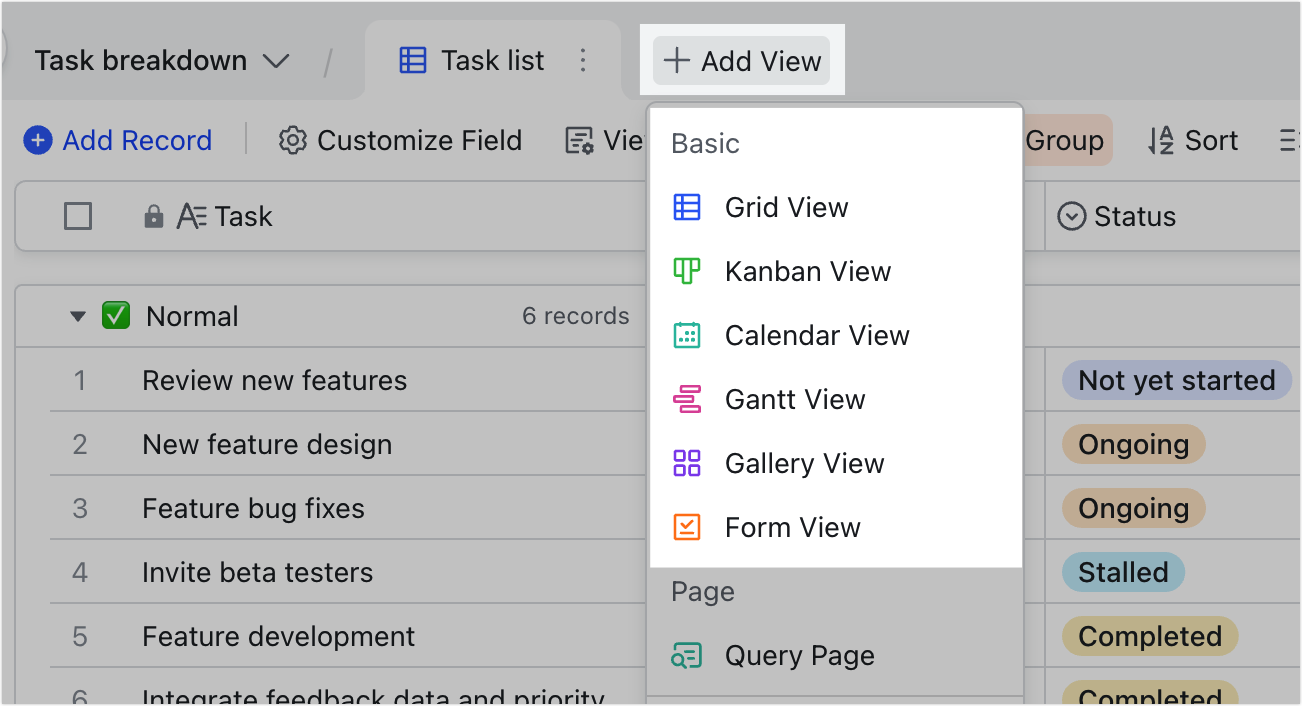Click the orange Form View icon

[688, 527]
